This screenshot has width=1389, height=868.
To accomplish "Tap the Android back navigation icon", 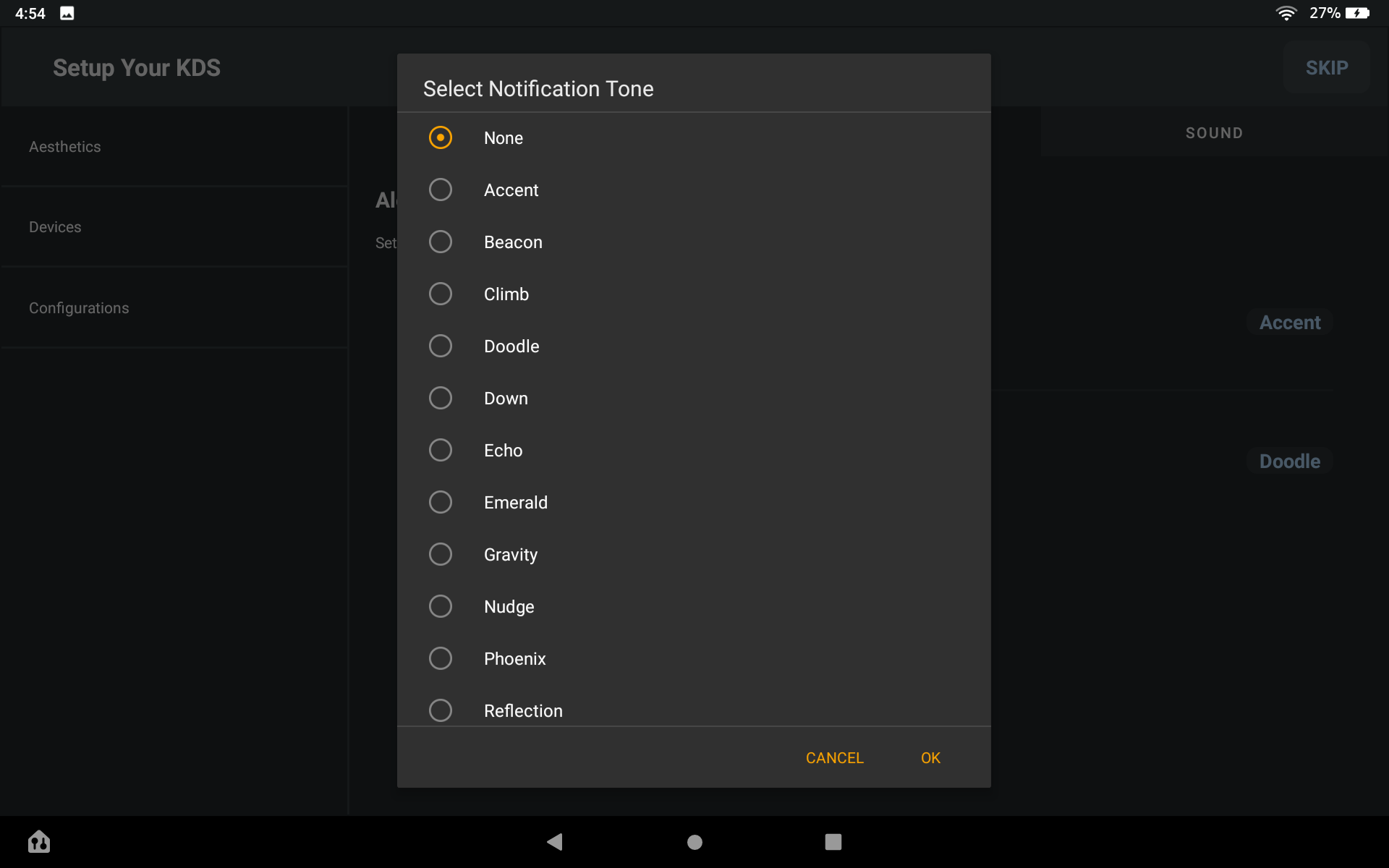I will click(x=554, y=841).
